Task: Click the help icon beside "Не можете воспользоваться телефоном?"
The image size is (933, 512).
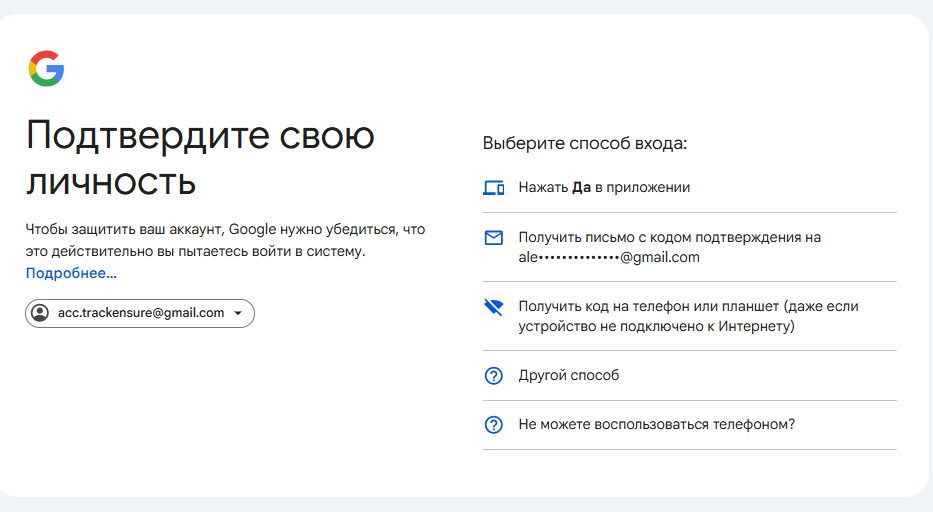Action: [x=493, y=425]
